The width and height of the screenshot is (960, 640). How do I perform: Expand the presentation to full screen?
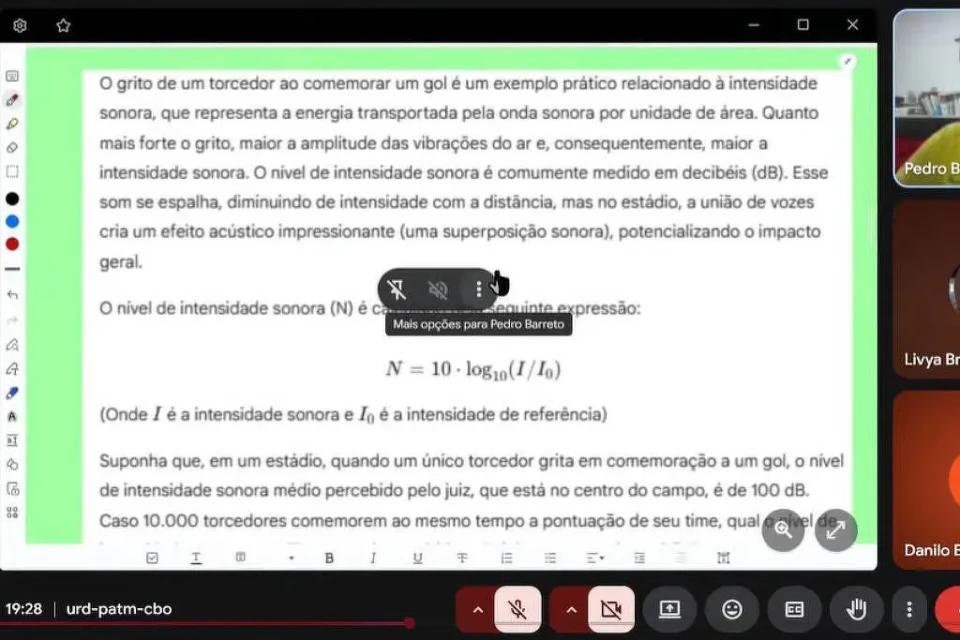pos(836,530)
